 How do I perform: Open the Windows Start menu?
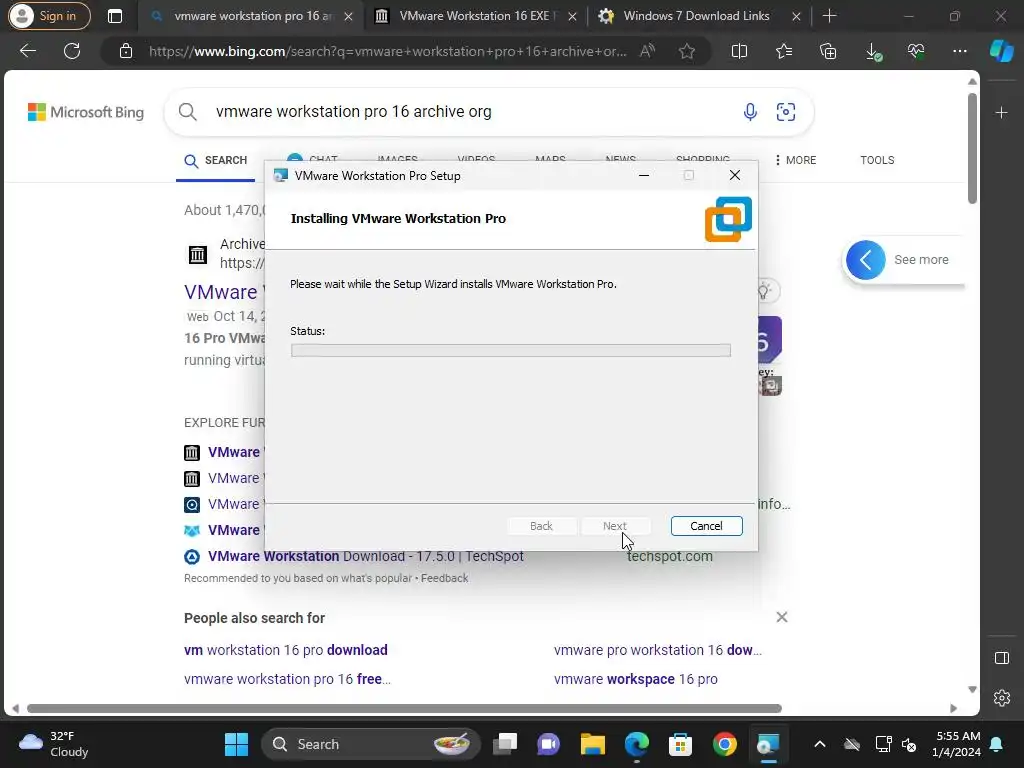click(236, 744)
